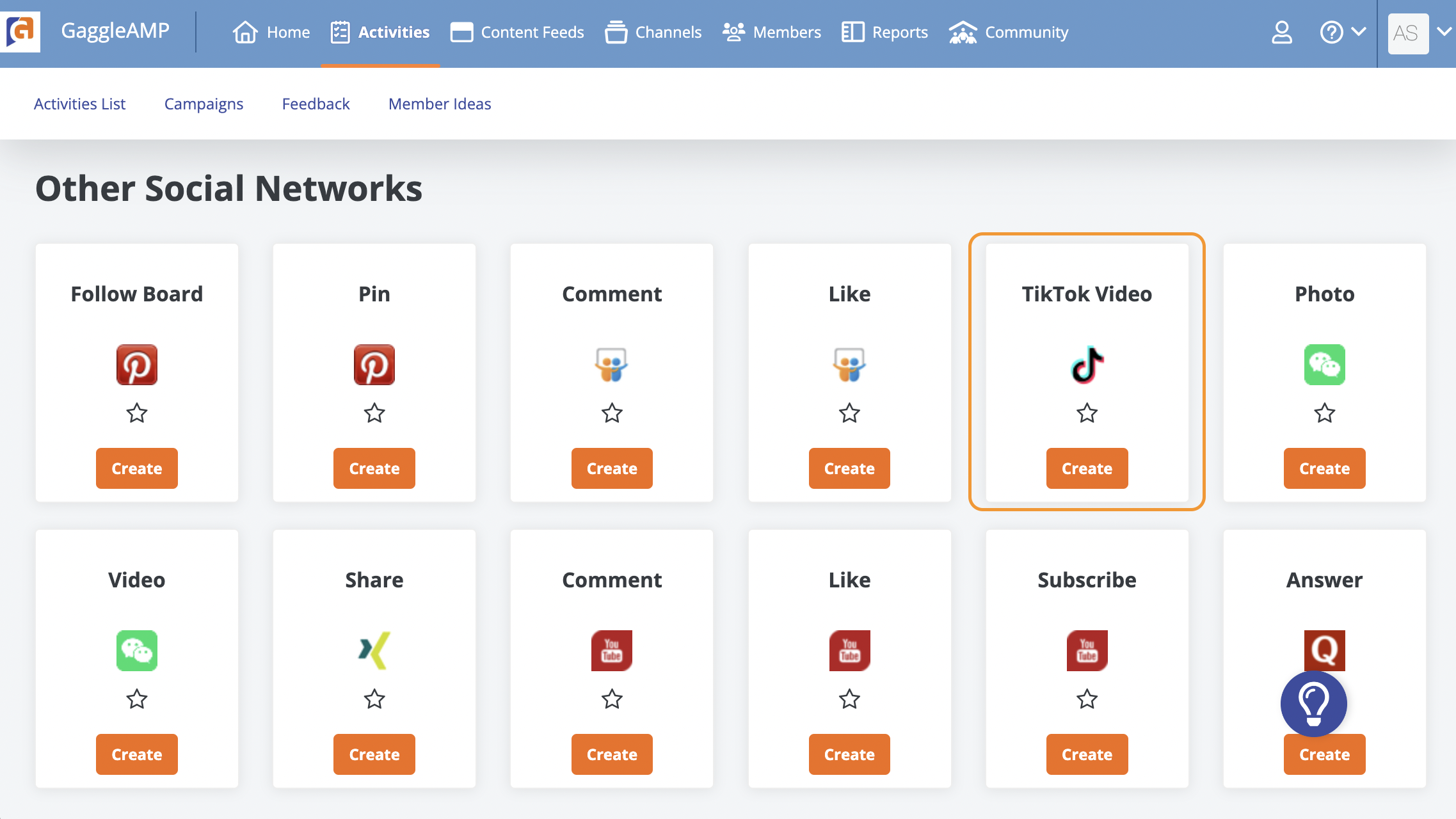1456x819 pixels.
Task: Switch to the Campaigns tab
Action: click(204, 104)
